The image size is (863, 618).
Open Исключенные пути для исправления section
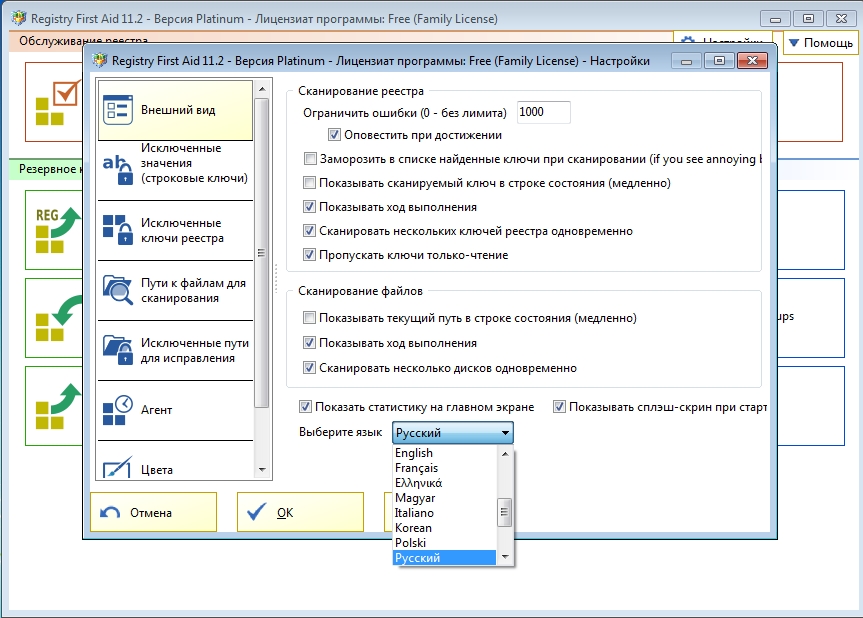tap(176, 350)
